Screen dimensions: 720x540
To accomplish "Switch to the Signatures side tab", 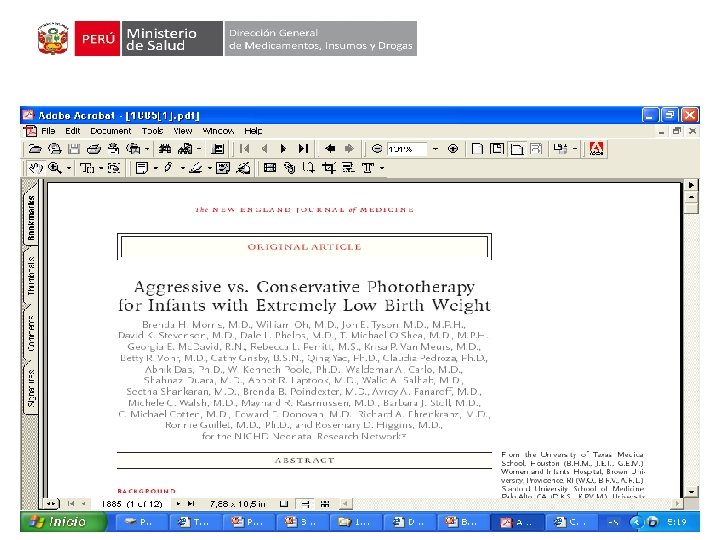I will (x=31, y=388).
